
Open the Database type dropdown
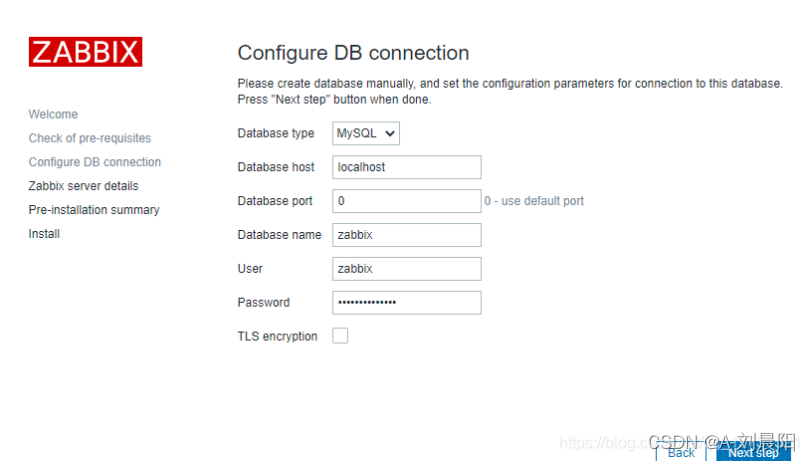click(x=366, y=133)
